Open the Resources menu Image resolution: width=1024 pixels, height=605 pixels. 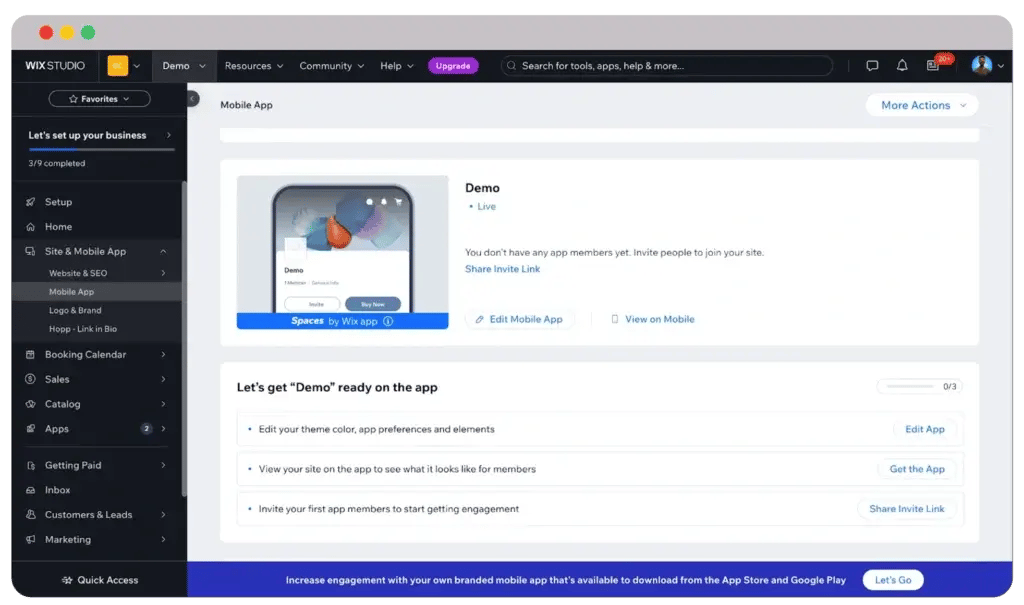[253, 66]
